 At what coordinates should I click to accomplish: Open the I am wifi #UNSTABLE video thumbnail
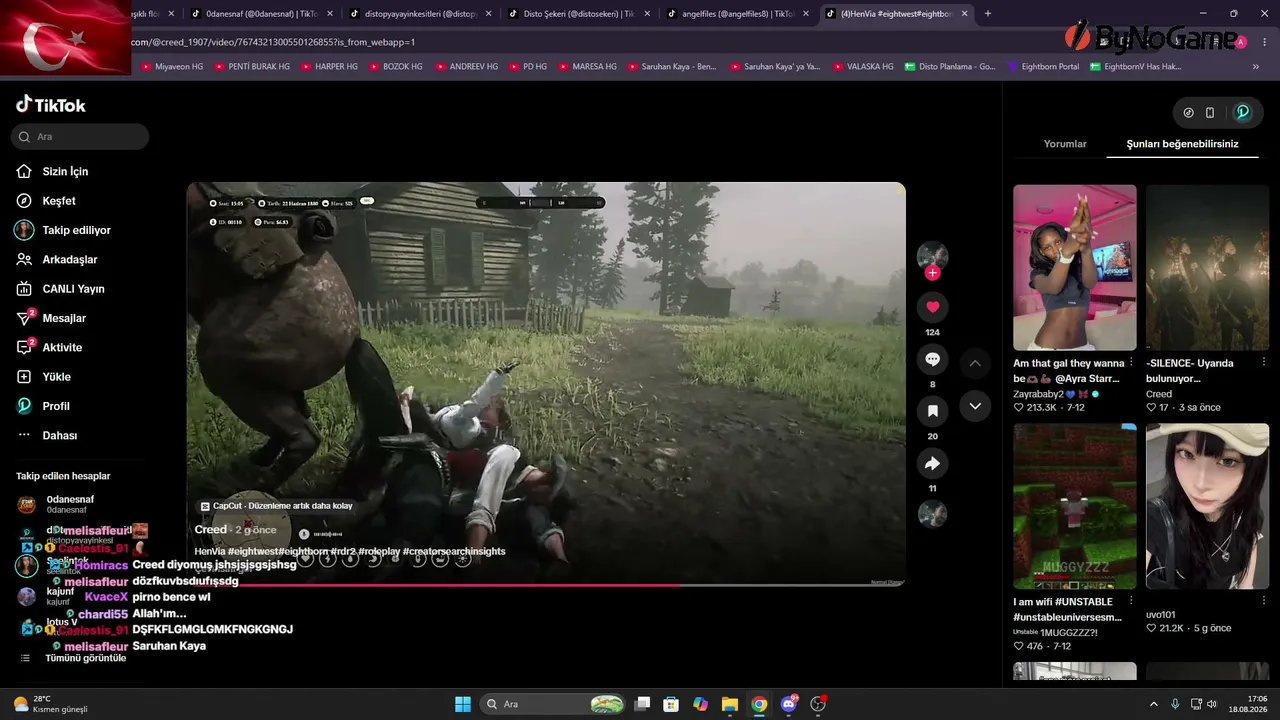(1075, 506)
